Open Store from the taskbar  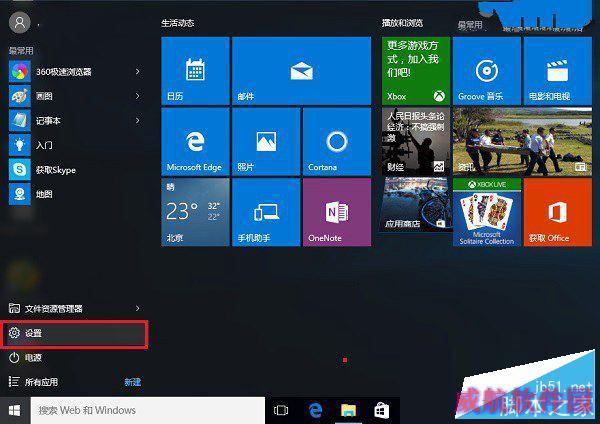coord(382,410)
